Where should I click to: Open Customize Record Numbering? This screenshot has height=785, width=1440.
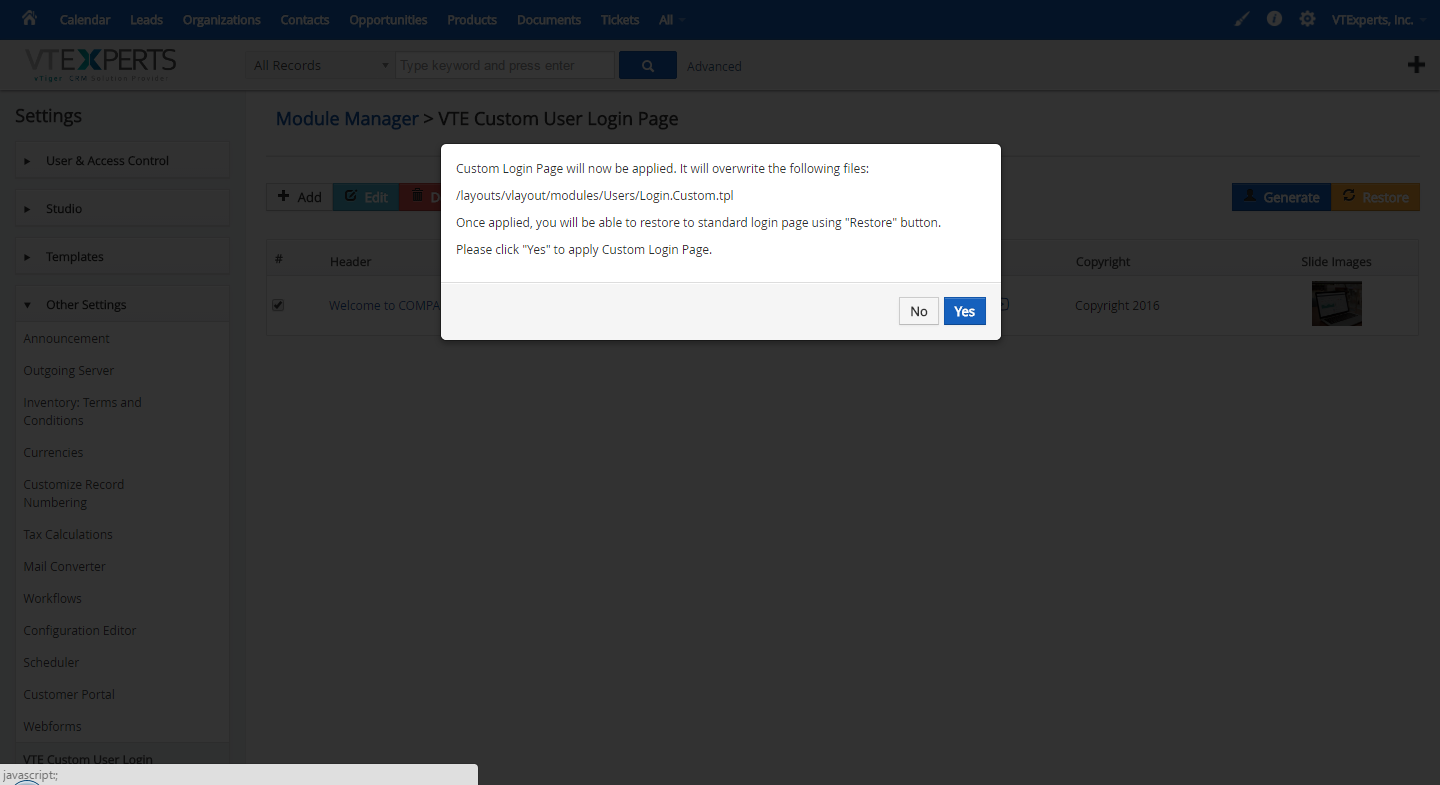coord(73,493)
